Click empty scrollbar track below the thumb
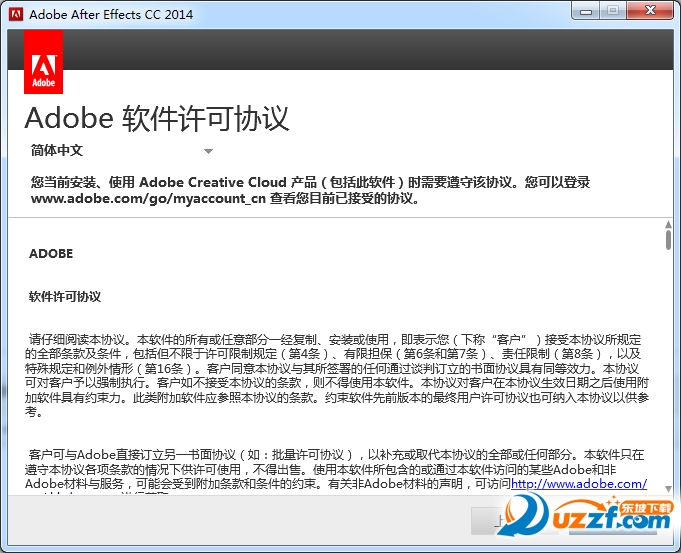The width and height of the screenshot is (681, 553). [x=668, y=380]
